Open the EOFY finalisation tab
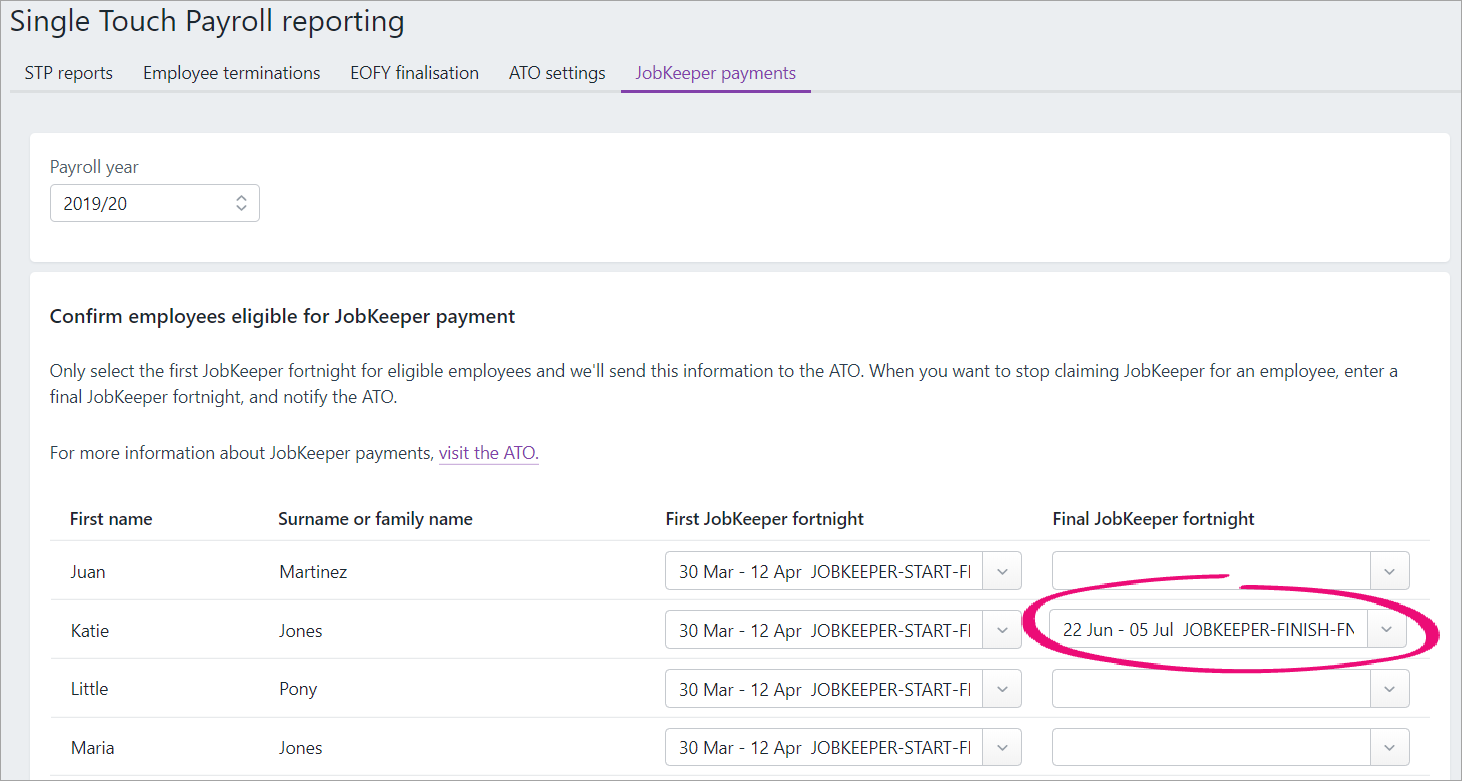This screenshot has height=781, width=1462. (414, 73)
